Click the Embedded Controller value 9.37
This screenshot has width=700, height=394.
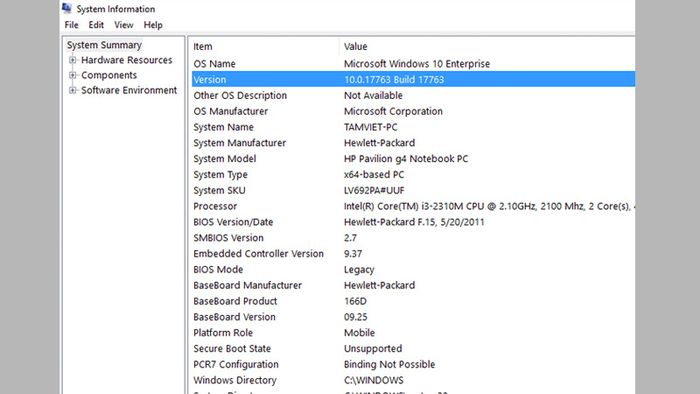353,254
